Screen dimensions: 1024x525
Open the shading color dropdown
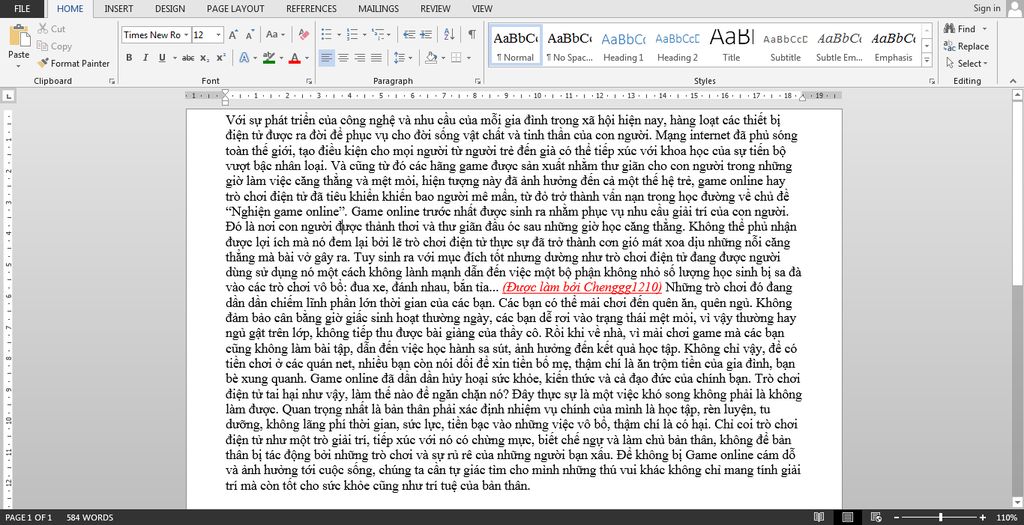[443, 57]
